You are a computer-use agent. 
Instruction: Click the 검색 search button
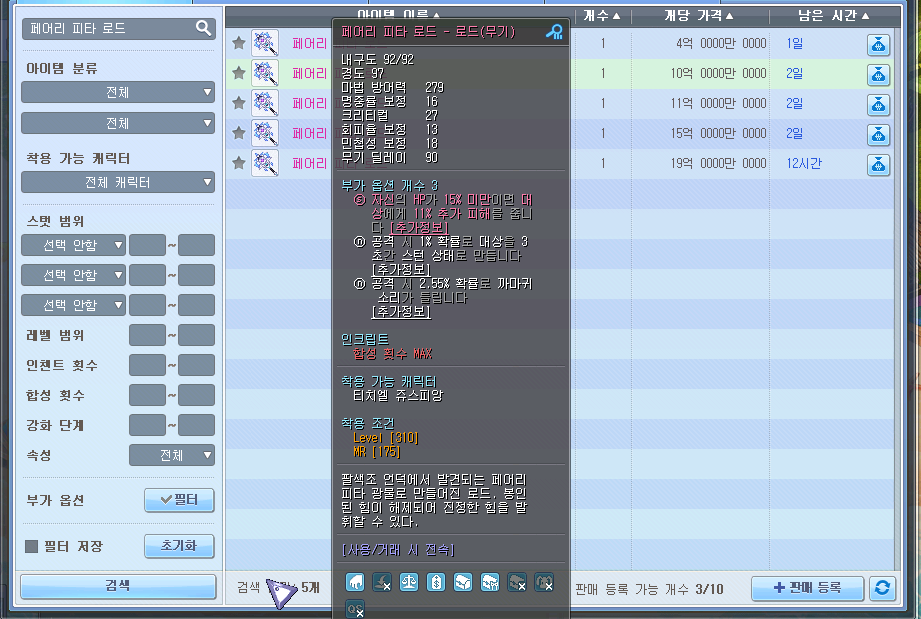118,586
